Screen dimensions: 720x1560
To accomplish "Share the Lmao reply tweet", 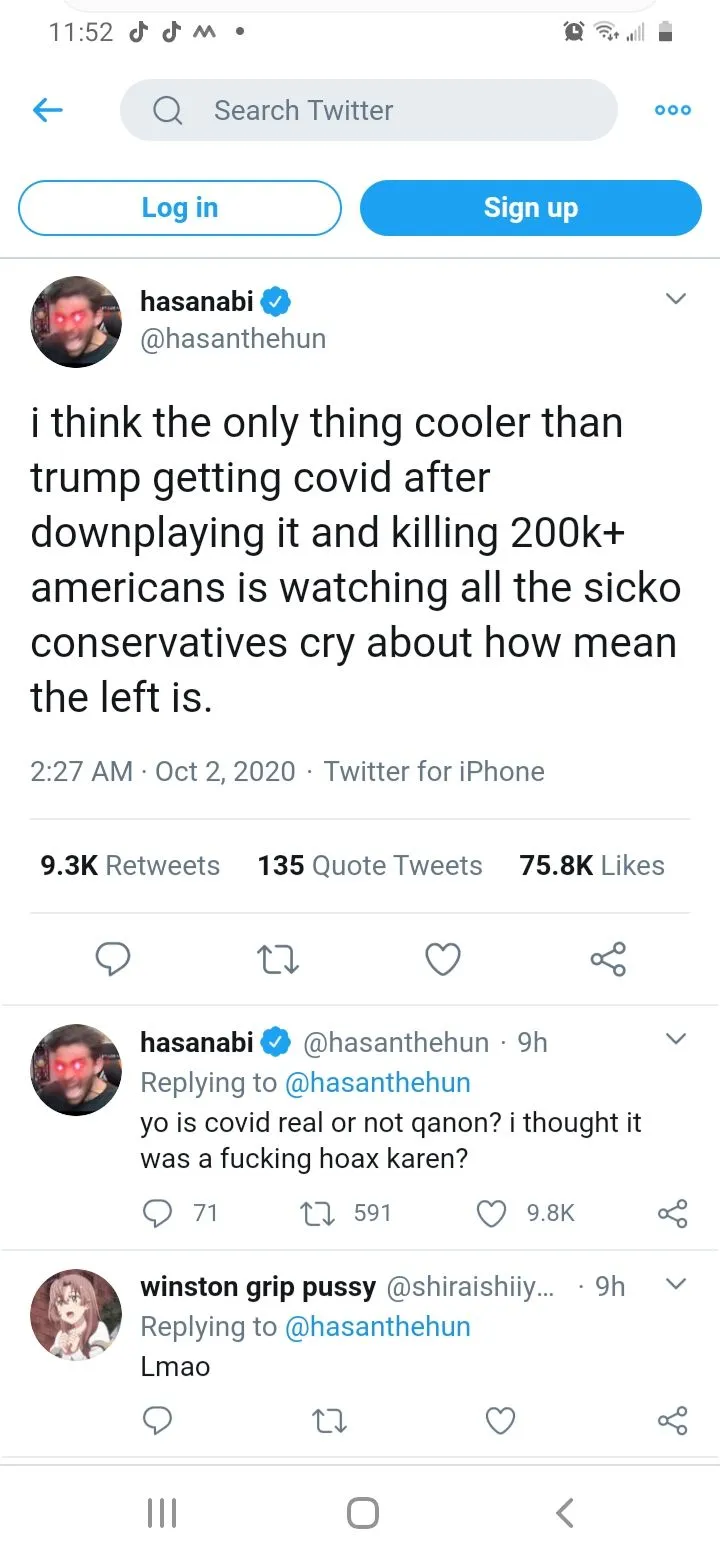I will (x=672, y=1420).
